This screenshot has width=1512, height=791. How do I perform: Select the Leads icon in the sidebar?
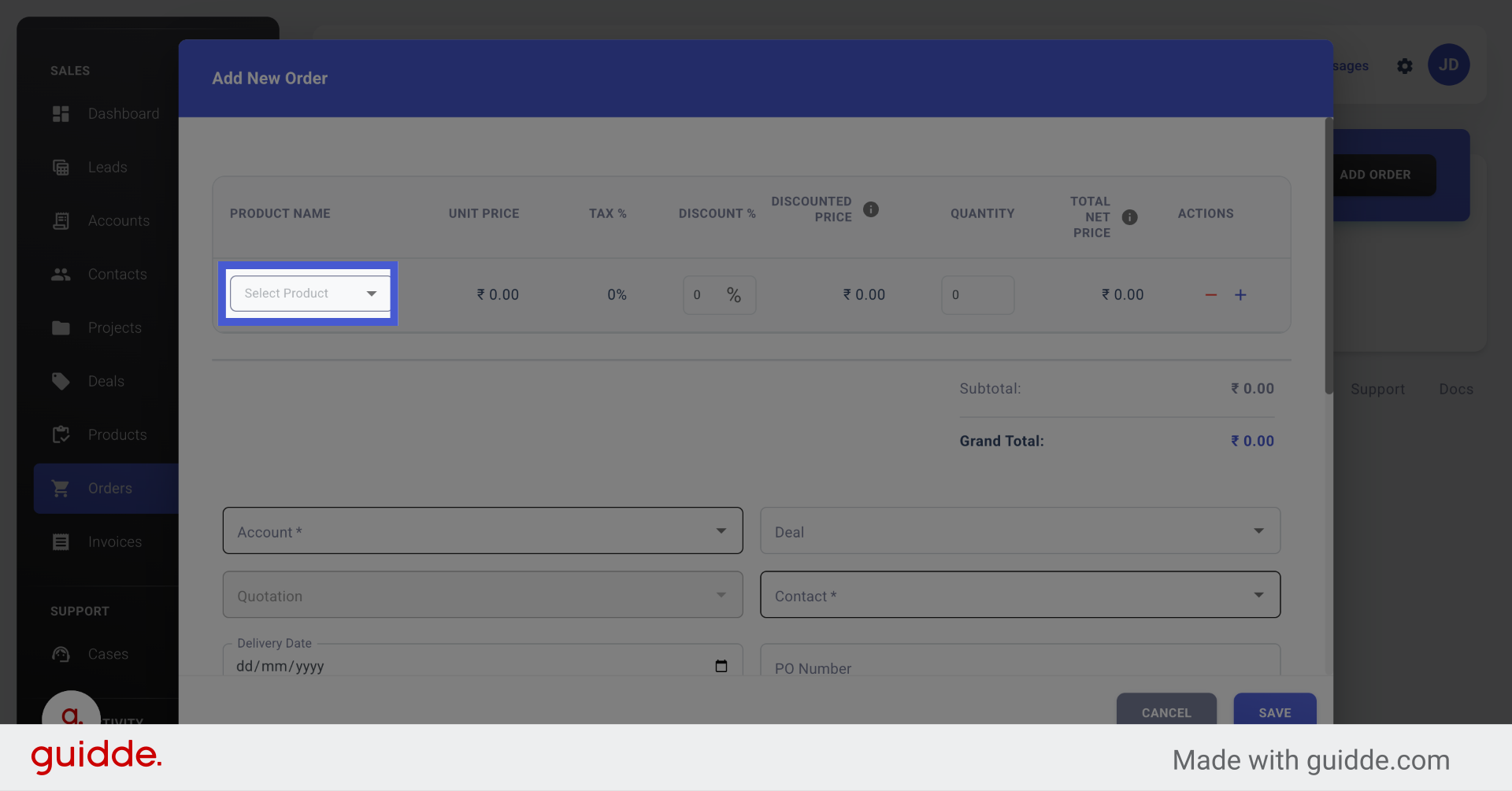coord(61,167)
